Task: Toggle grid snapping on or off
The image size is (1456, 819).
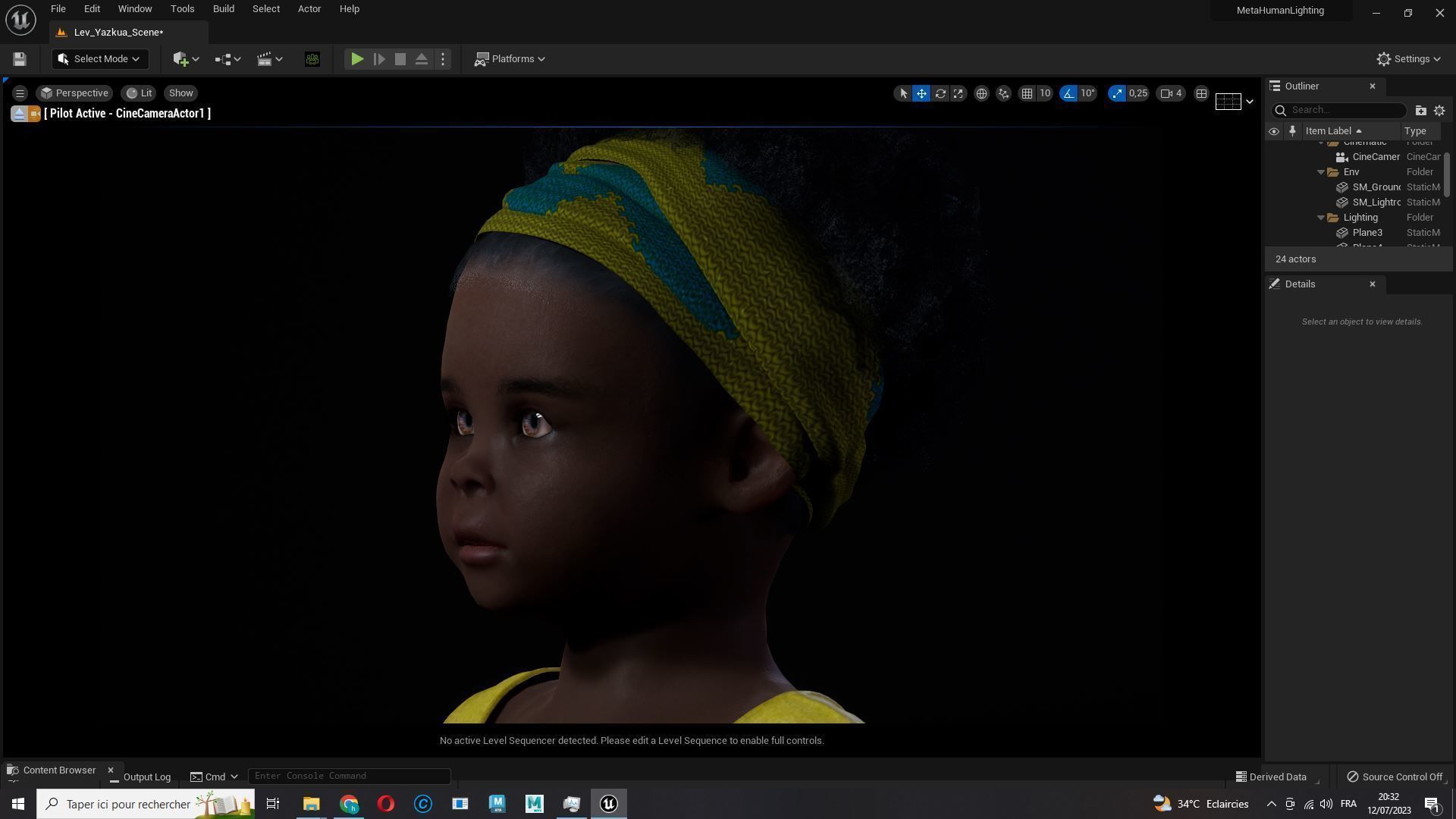Action: (1027, 93)
